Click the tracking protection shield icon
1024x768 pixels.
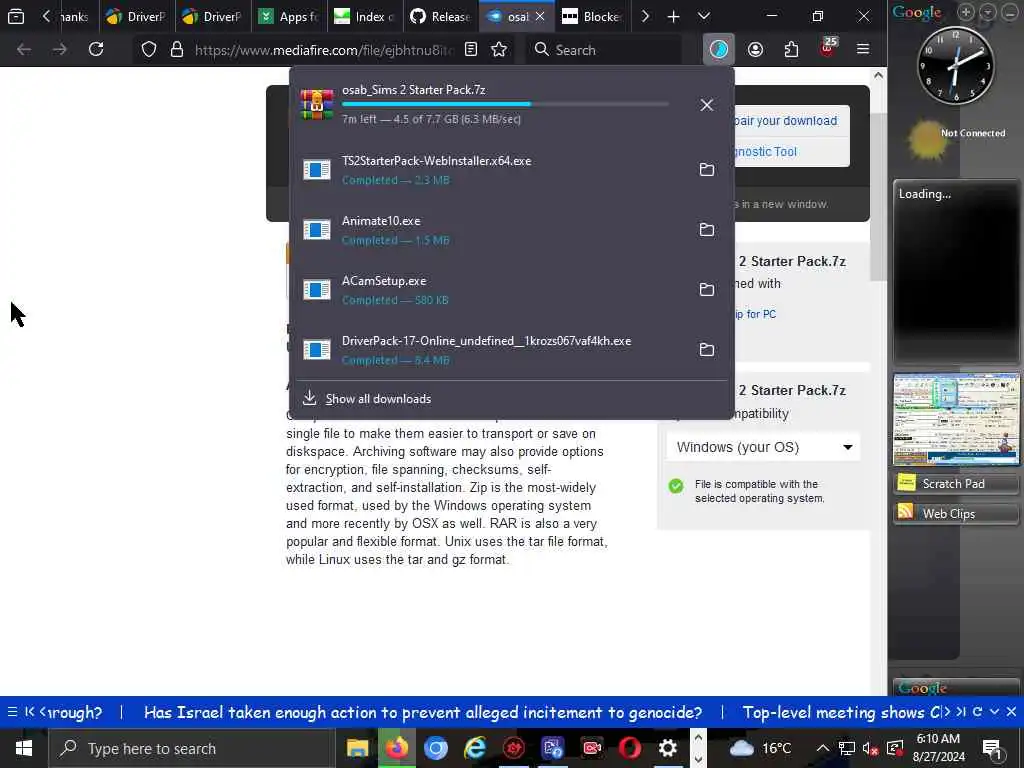click(149, 50)
